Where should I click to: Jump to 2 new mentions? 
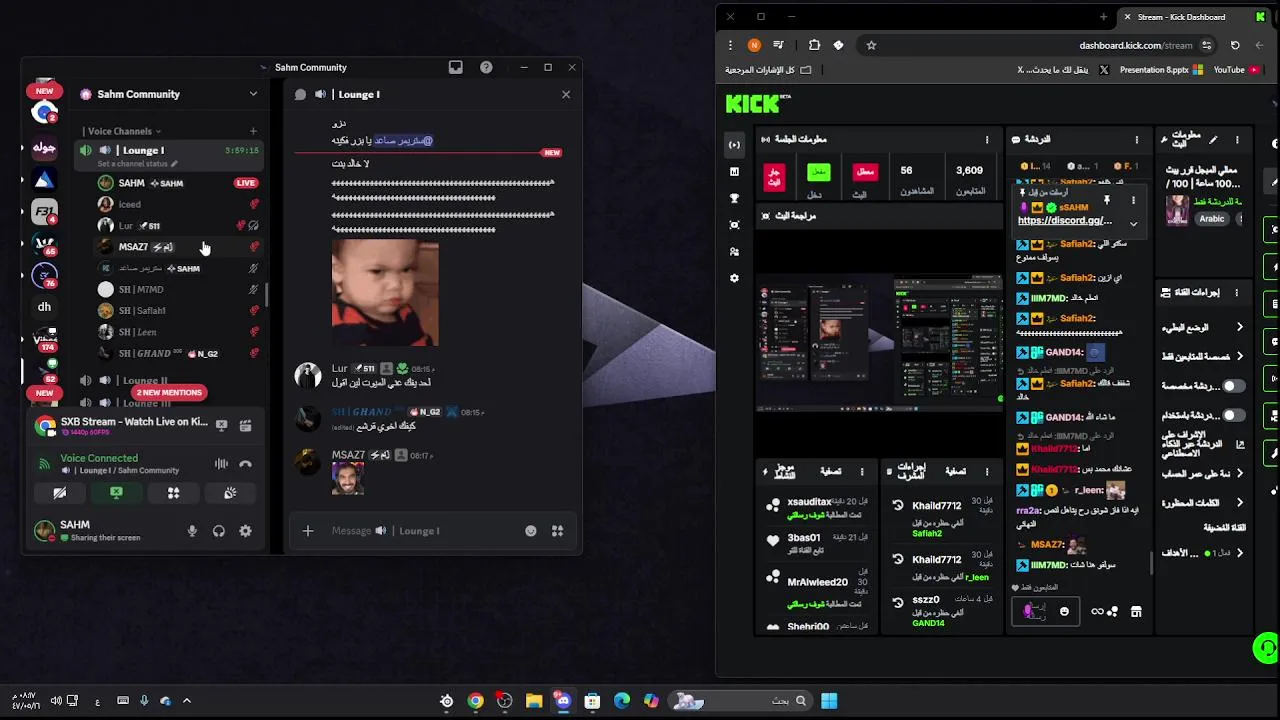(x=169, y=393)
